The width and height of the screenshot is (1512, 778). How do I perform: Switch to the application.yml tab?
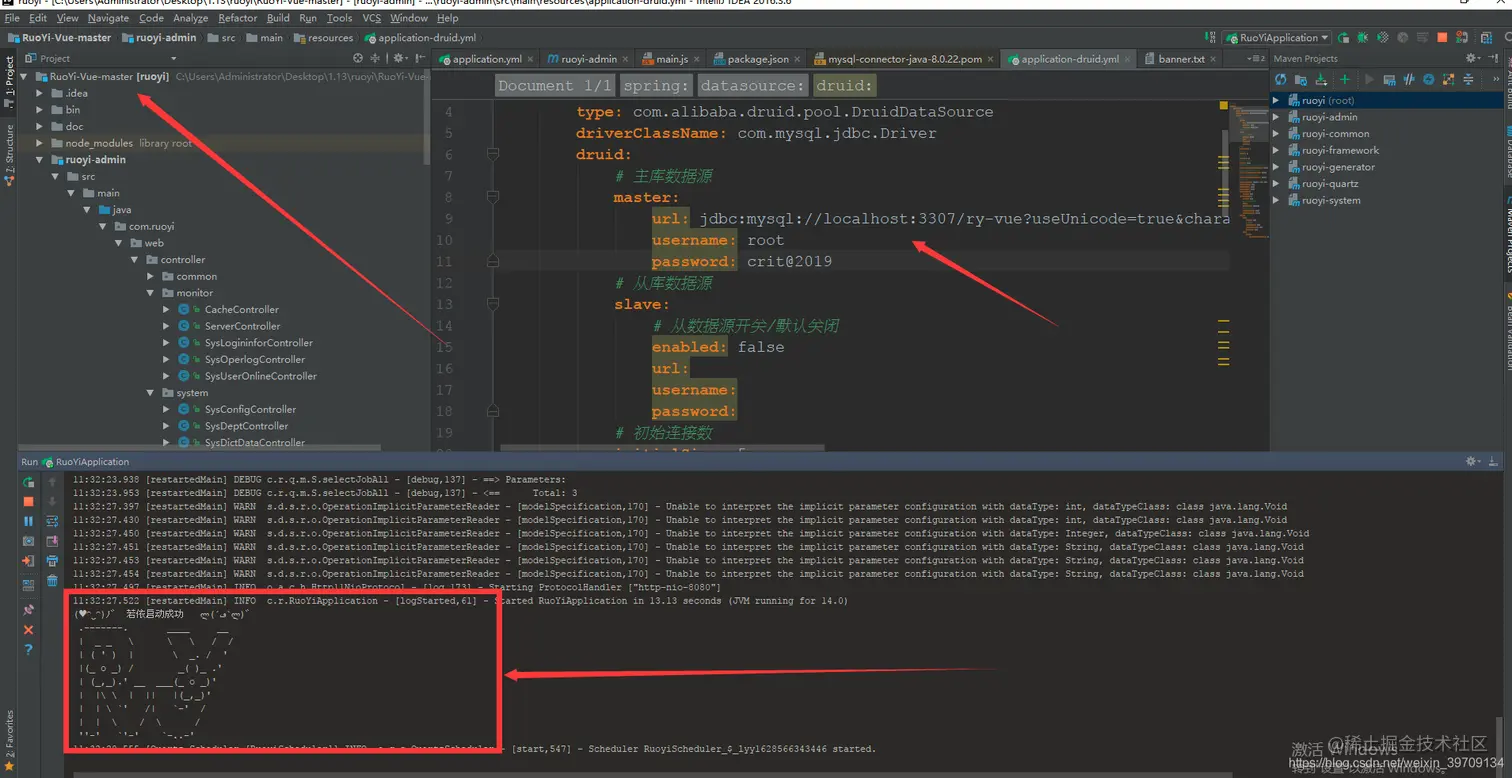(487, 59)
